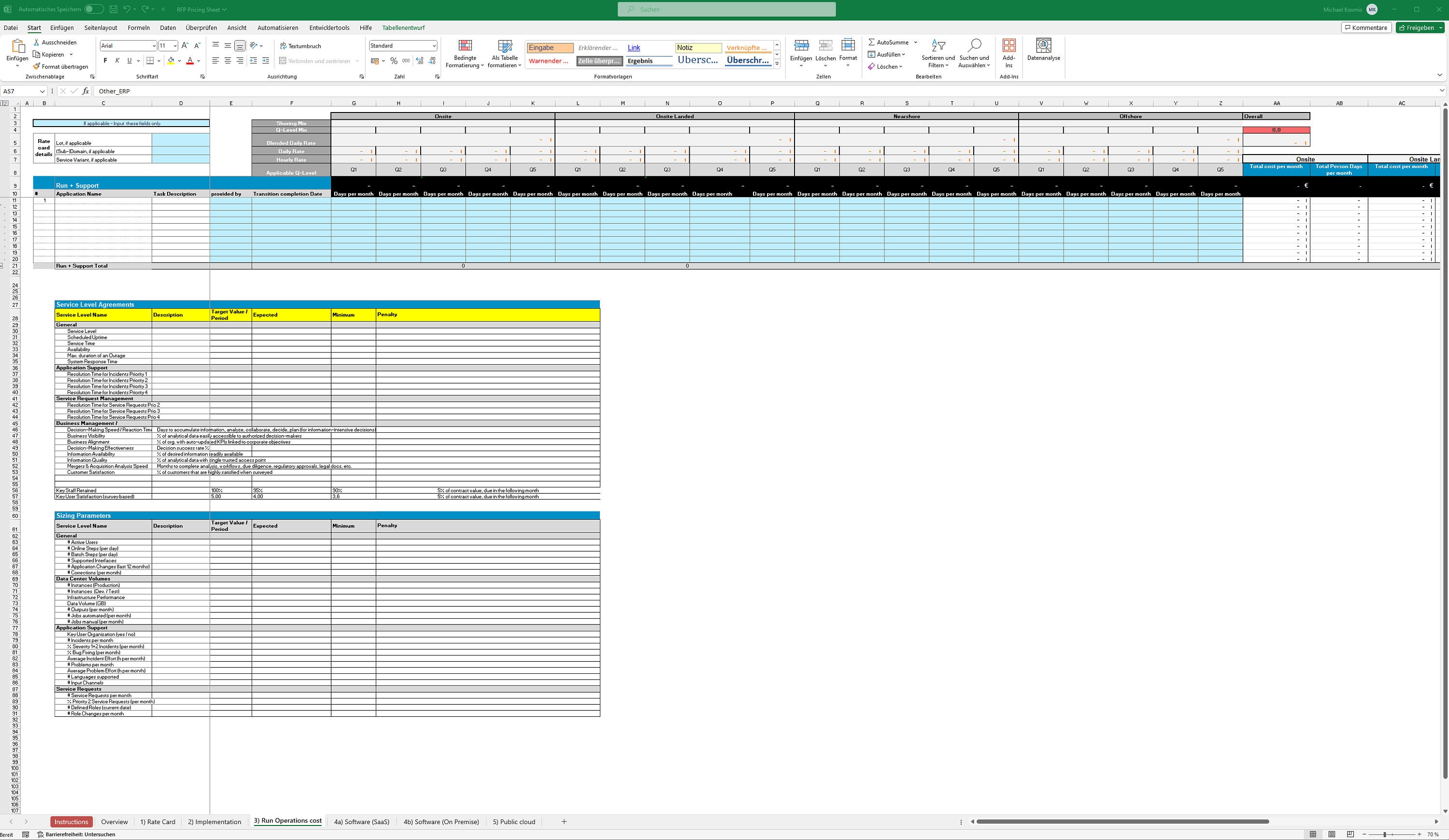The image size is (1449, 840).
Task: Toggle italic (K) formatting
Action: point(117,61)
